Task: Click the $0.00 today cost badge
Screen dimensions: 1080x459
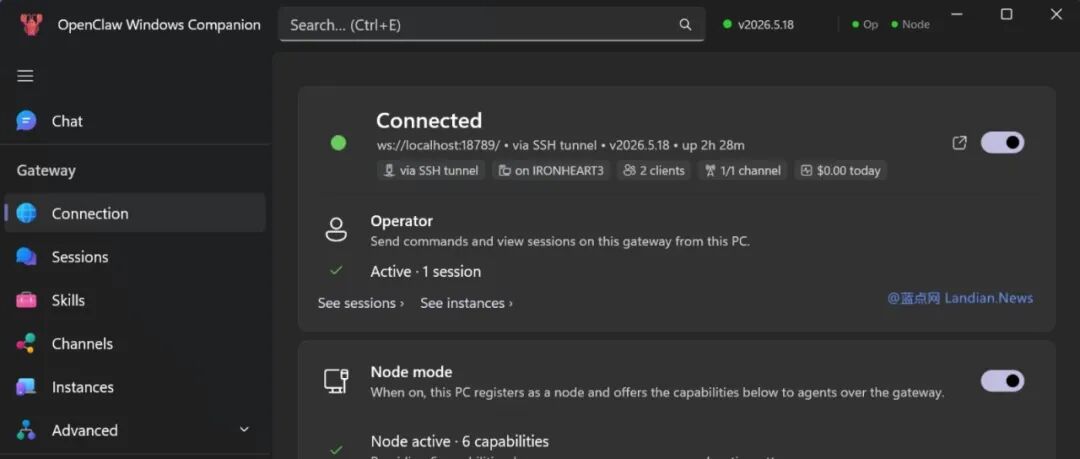Action: pyautogui.click(x=840, y=170)
